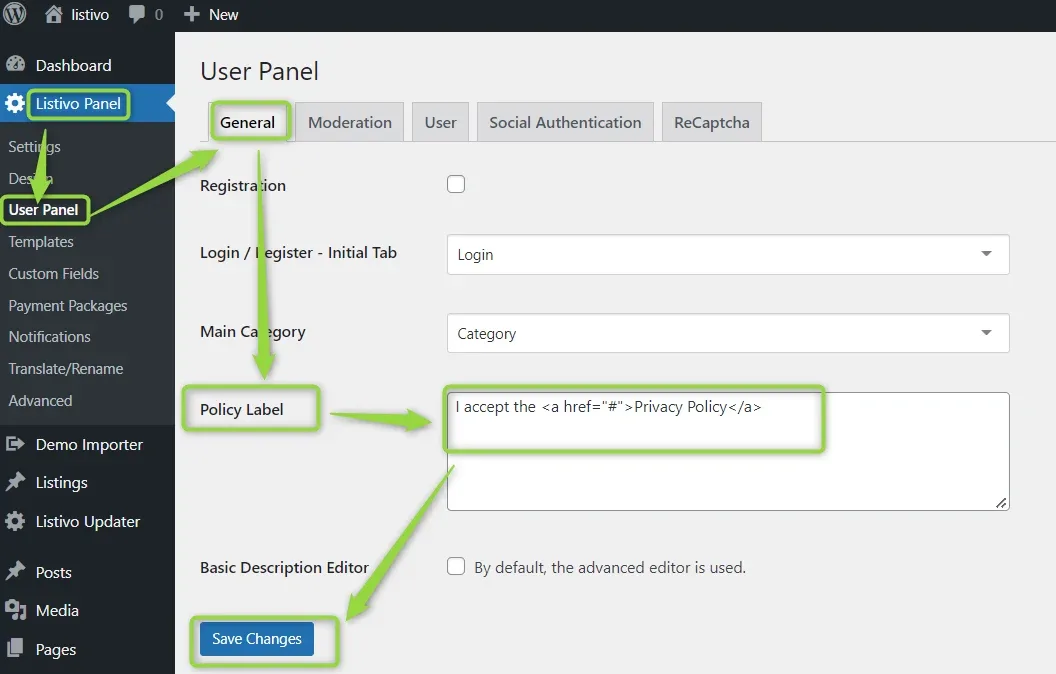
Task: Click the plus icon beside New
Action: [192, 14]
